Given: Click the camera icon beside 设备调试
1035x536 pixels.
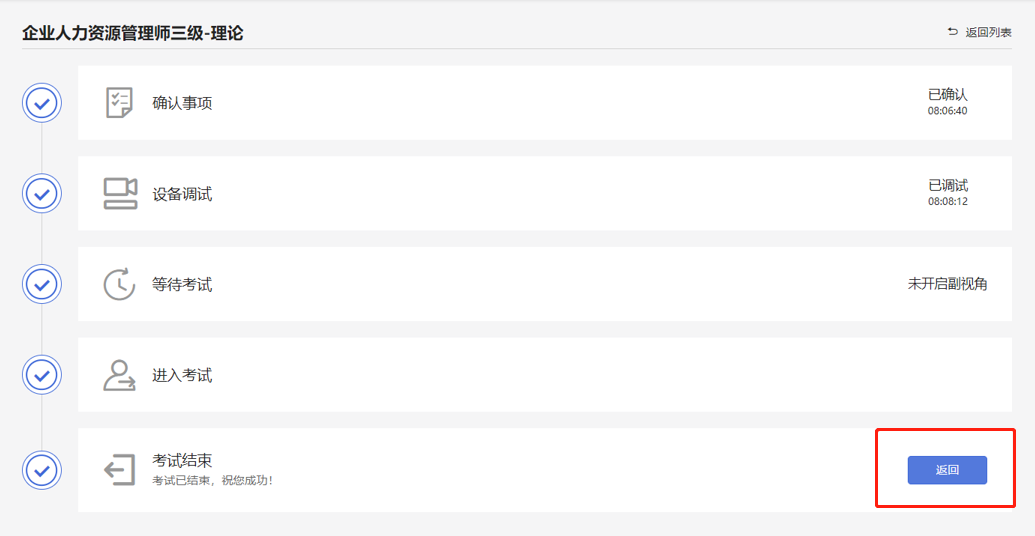Looking at the screenshot, I should coord(120,193).
